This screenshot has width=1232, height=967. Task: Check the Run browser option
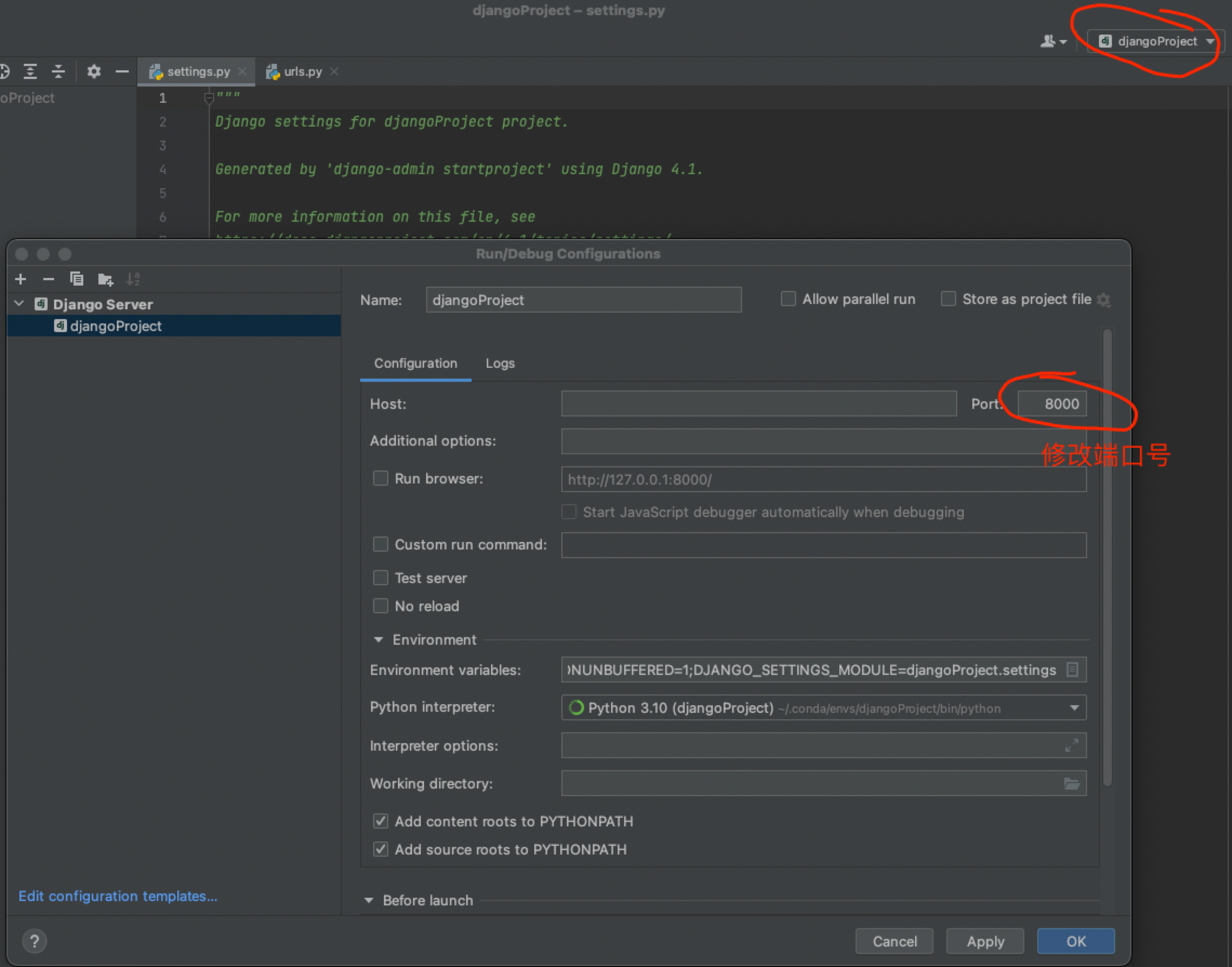coord(381,479)
